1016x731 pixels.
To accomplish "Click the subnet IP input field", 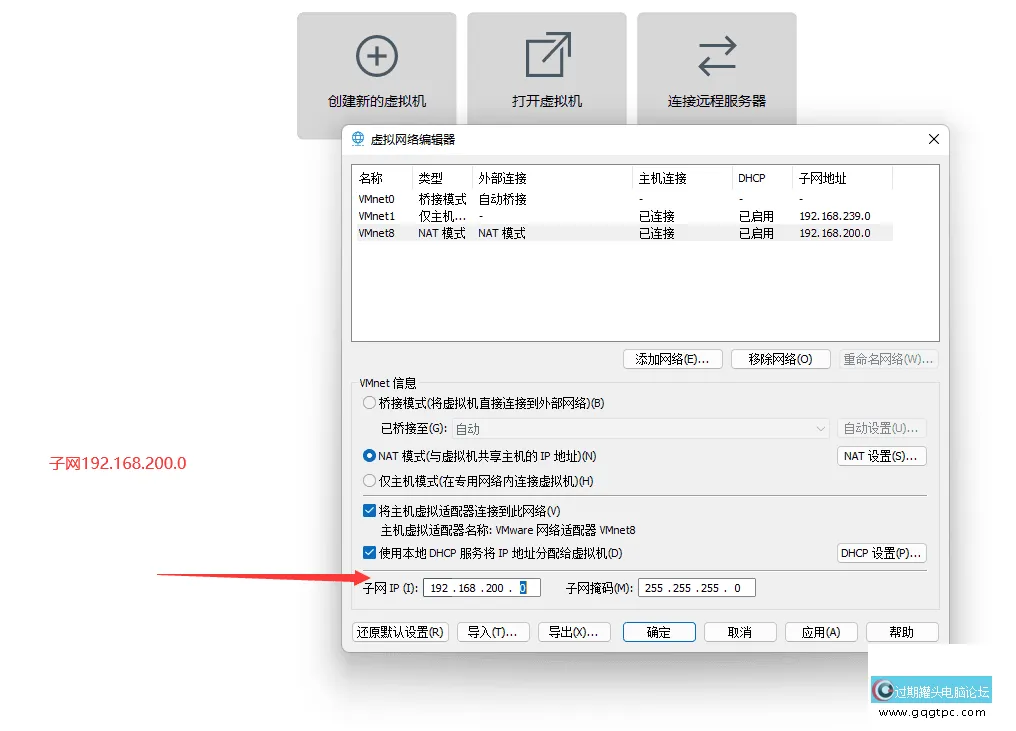I will point(481,588).
